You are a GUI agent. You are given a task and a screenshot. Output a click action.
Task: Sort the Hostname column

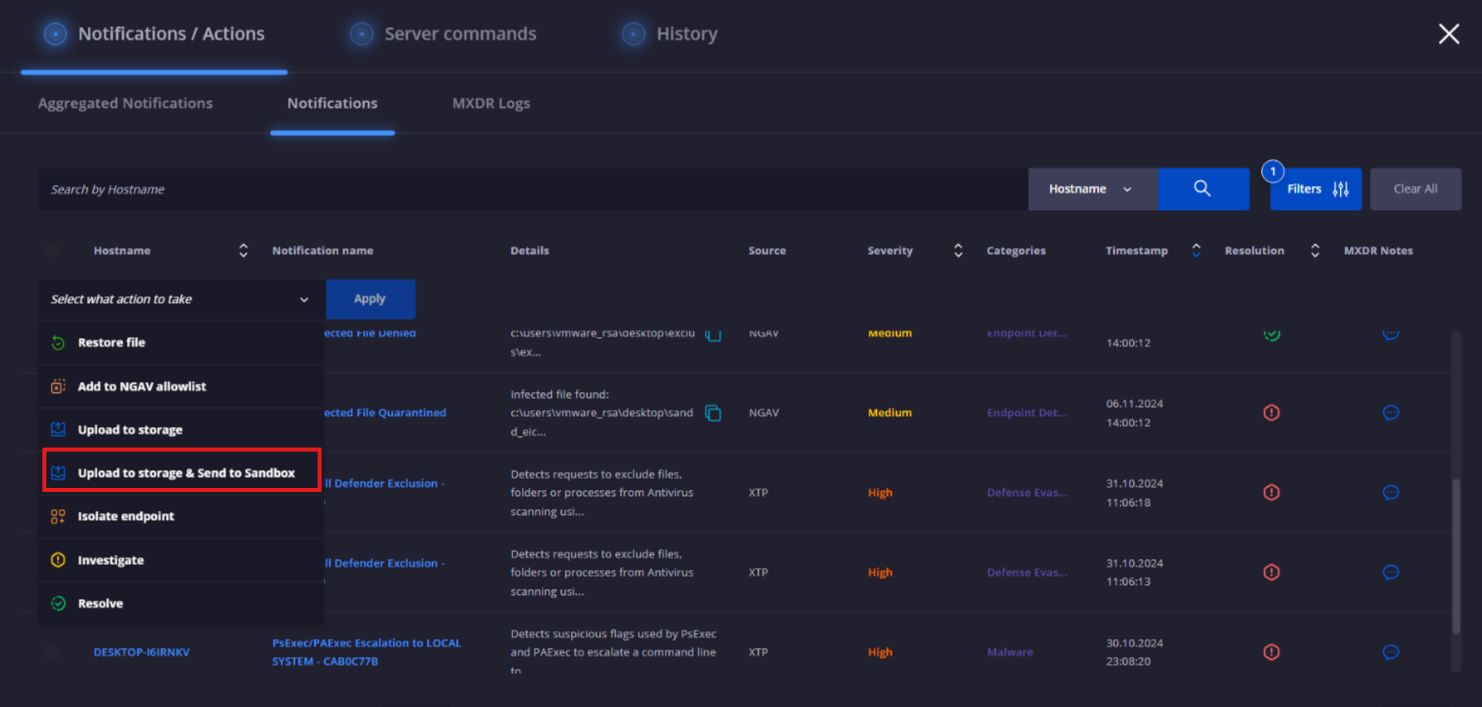(243, 251)
